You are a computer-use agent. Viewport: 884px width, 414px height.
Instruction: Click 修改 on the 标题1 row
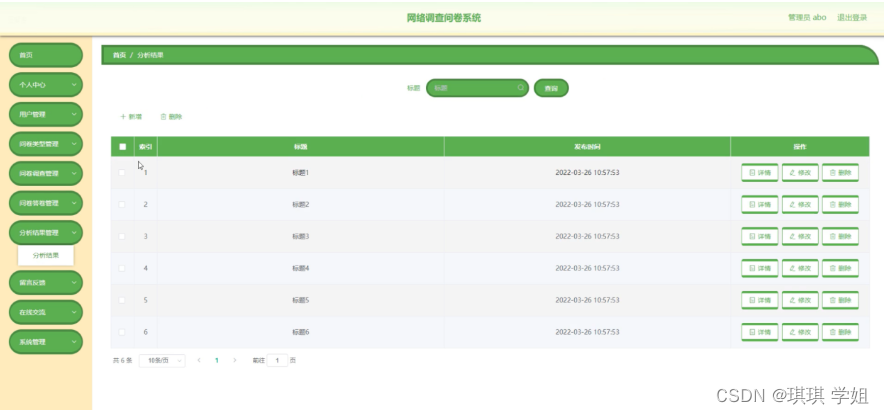800,173
